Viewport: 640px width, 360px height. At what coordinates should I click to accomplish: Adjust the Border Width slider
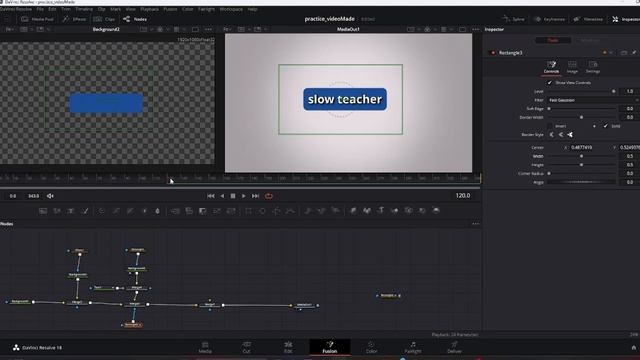[582, 118]
